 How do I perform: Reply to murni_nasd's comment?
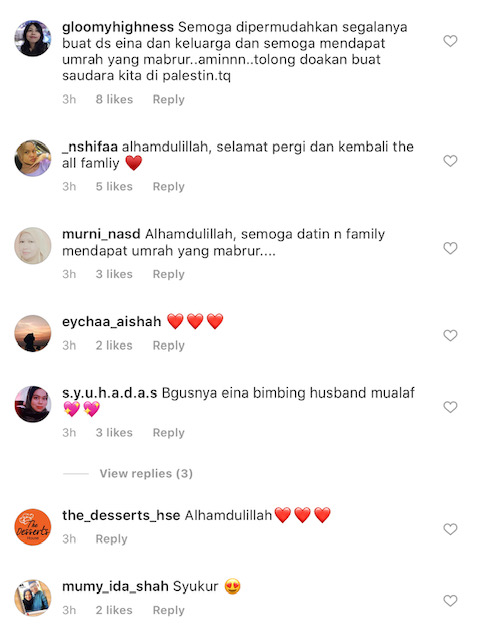168,274
